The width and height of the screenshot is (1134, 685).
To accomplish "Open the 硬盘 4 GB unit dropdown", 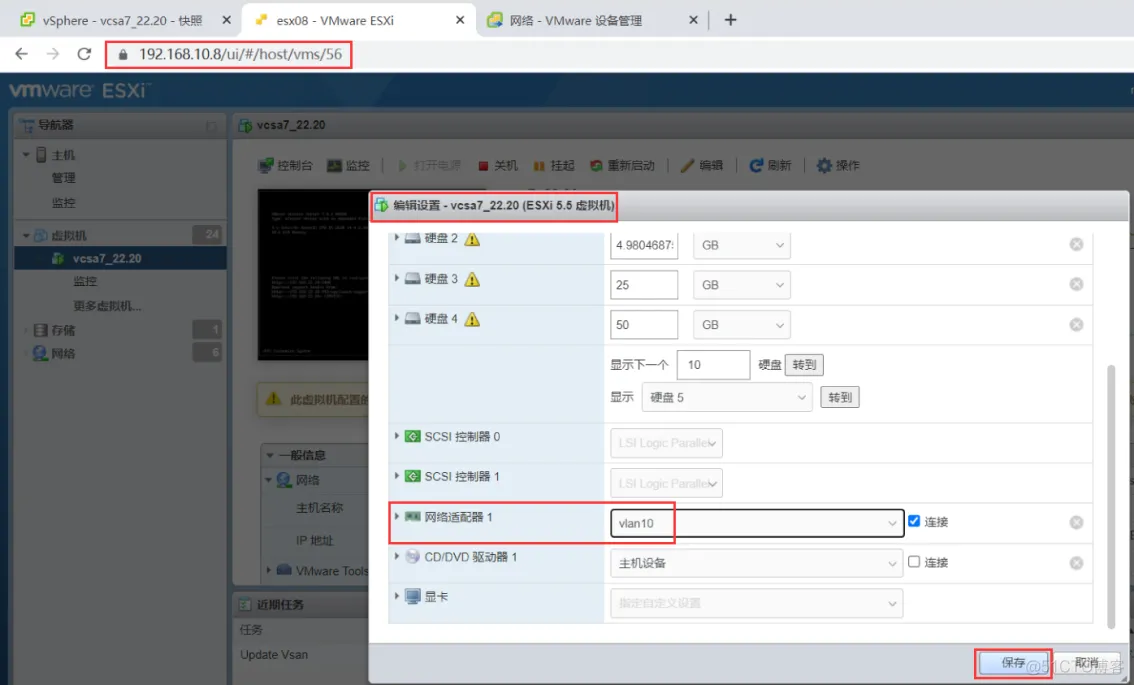I will coord(741,325).
